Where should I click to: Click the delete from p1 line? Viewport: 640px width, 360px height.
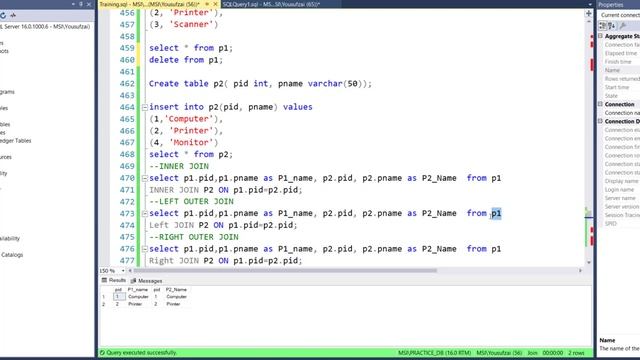coord(186,60)
